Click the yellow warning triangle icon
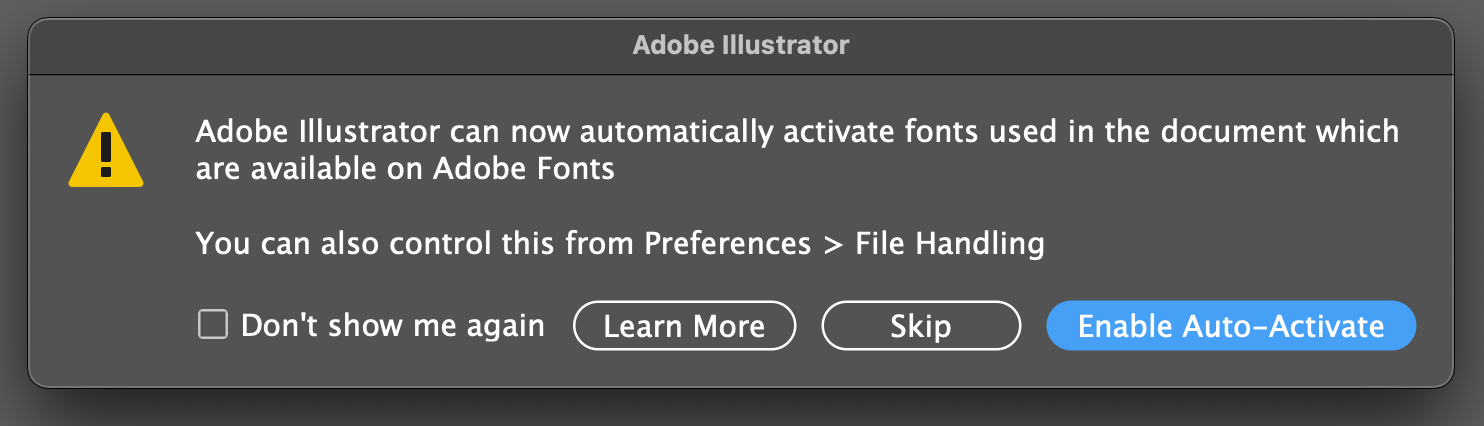Image resolution: width=1484 pixels, height=426 pixels. click(106, 150)
